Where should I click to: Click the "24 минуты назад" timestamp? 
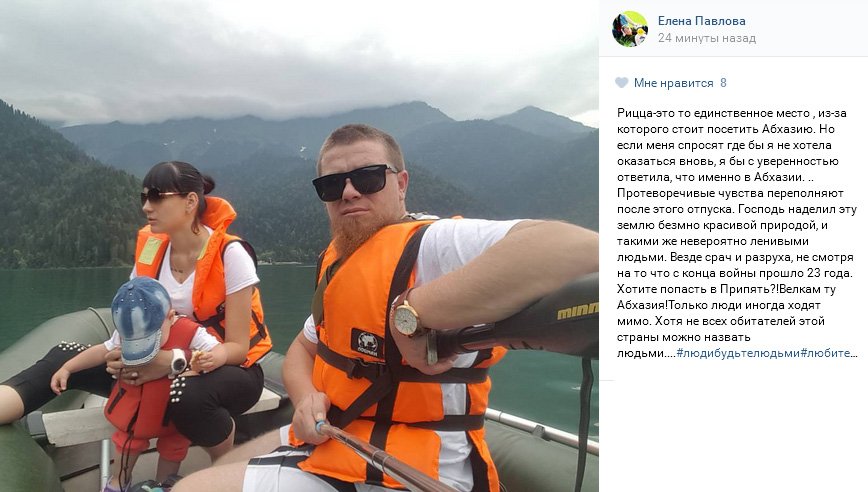pos(706,38)
